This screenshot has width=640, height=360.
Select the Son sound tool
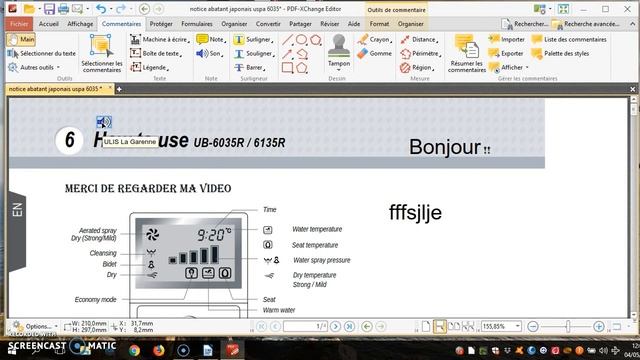coord(209,53)
